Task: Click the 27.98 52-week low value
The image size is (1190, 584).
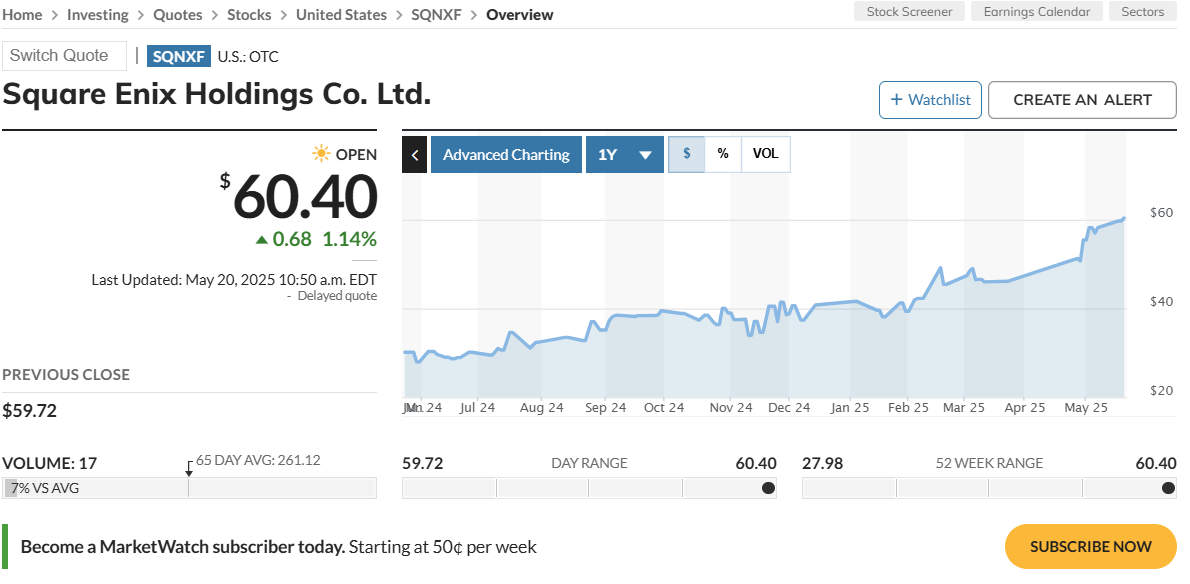Action: (823, 463)
